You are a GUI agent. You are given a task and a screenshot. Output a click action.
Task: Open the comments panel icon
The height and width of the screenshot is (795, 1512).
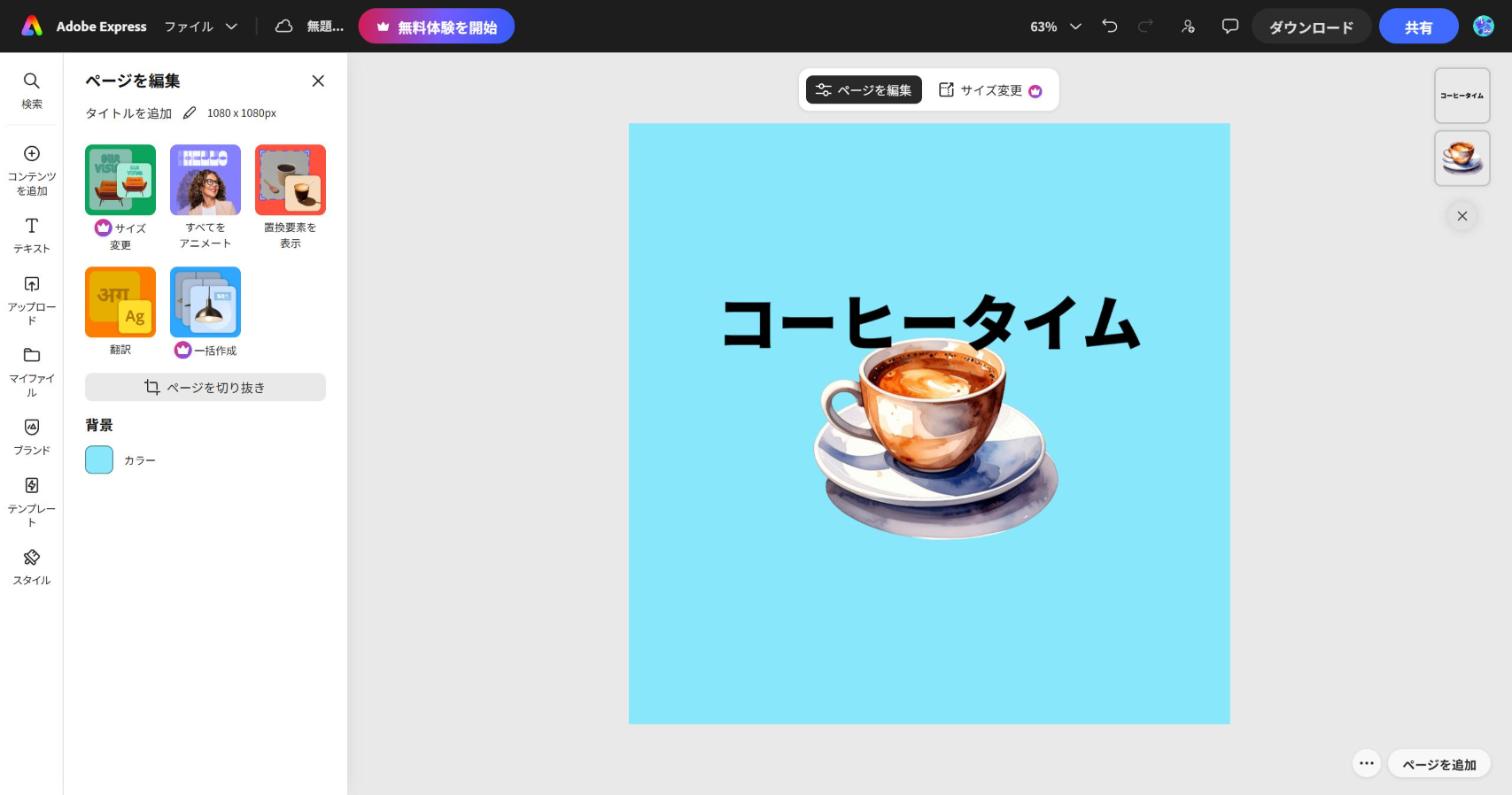click(1230, 26)
